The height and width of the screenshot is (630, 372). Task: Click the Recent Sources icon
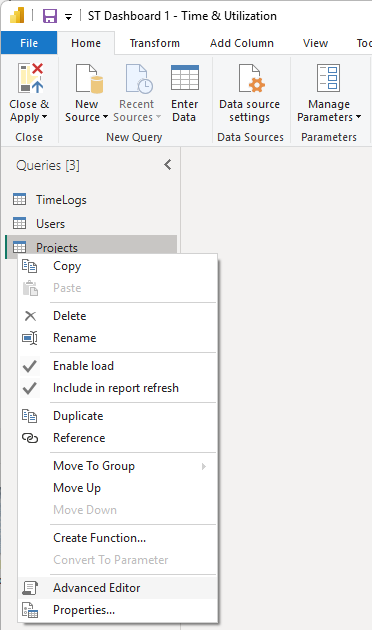pyautogui.click(x=139, y=79)
